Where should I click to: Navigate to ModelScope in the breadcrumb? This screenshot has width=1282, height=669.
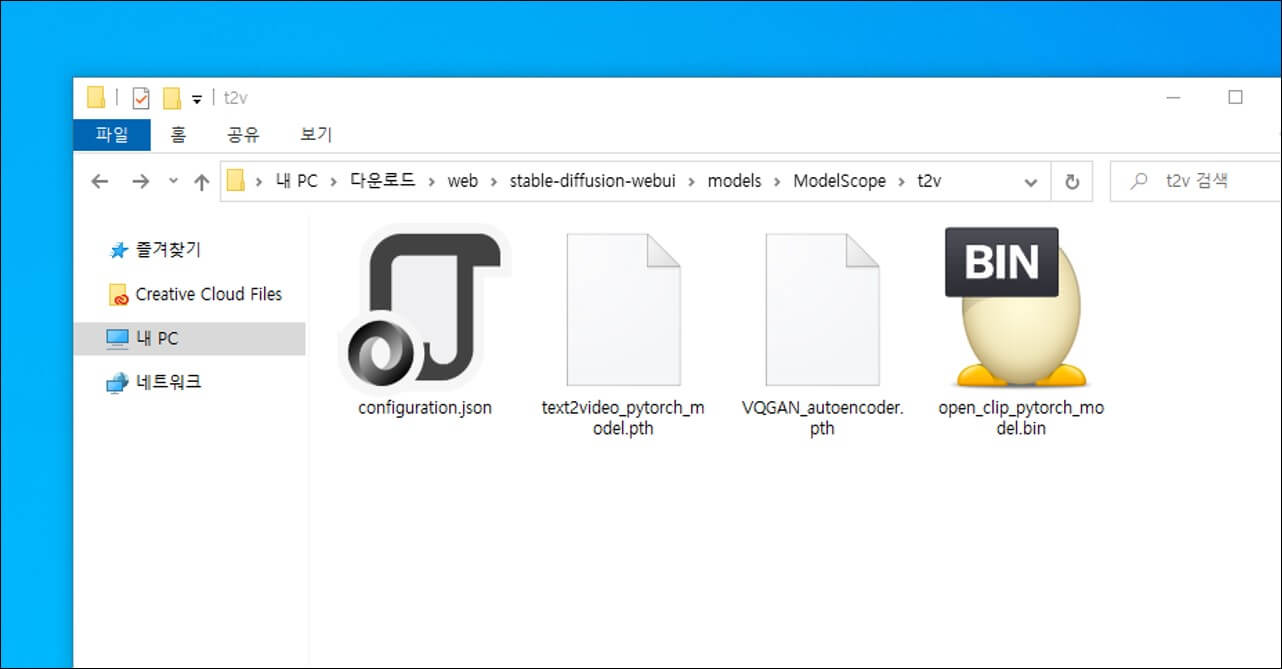[x=839, y=181]
